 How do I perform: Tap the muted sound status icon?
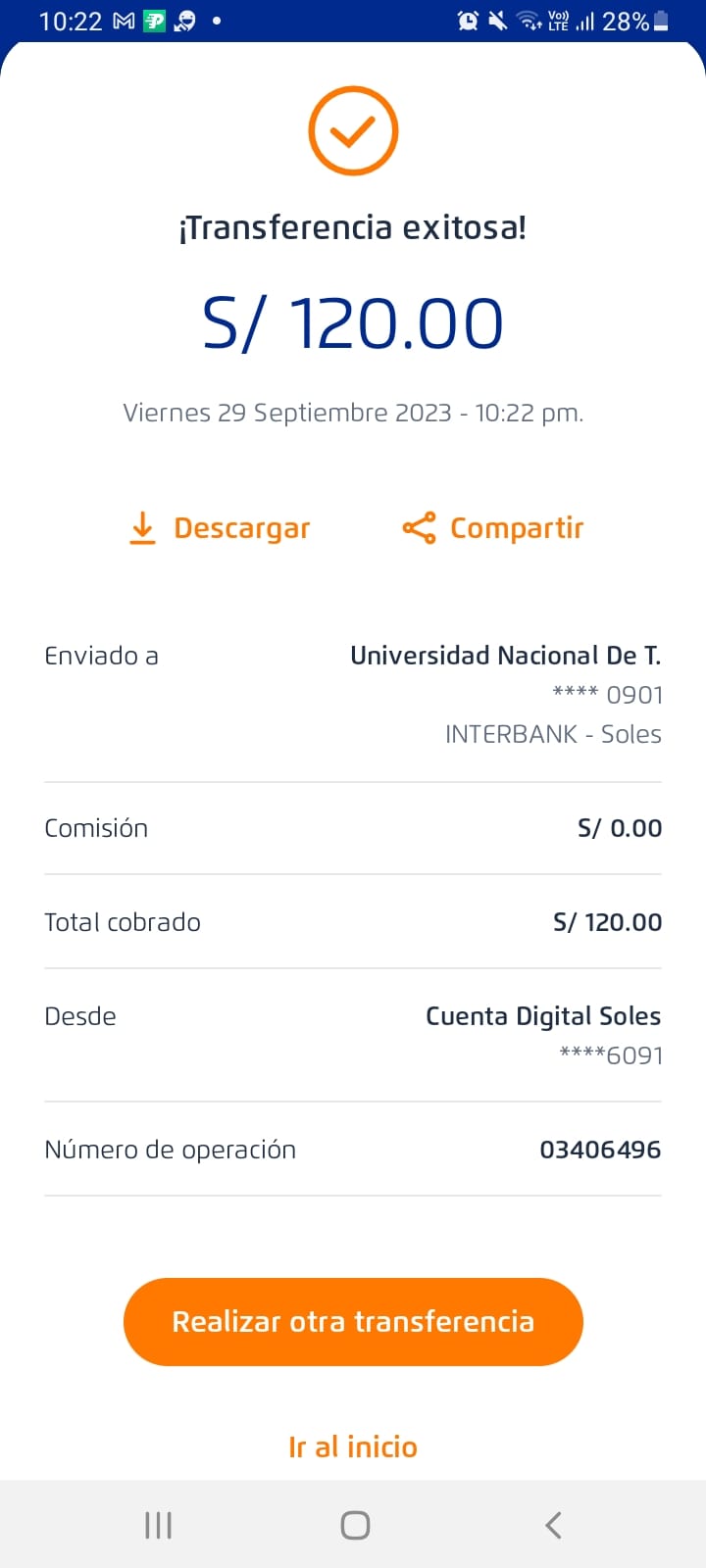pyautogui.click(x=498, y=21)
